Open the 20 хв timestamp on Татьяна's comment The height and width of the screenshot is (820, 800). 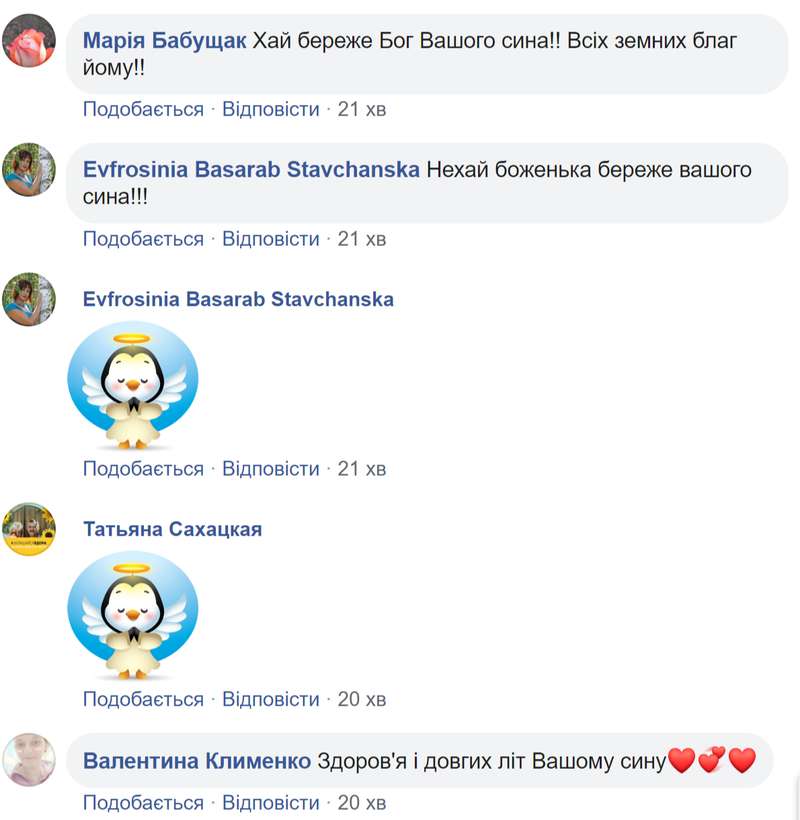(362, 699)
